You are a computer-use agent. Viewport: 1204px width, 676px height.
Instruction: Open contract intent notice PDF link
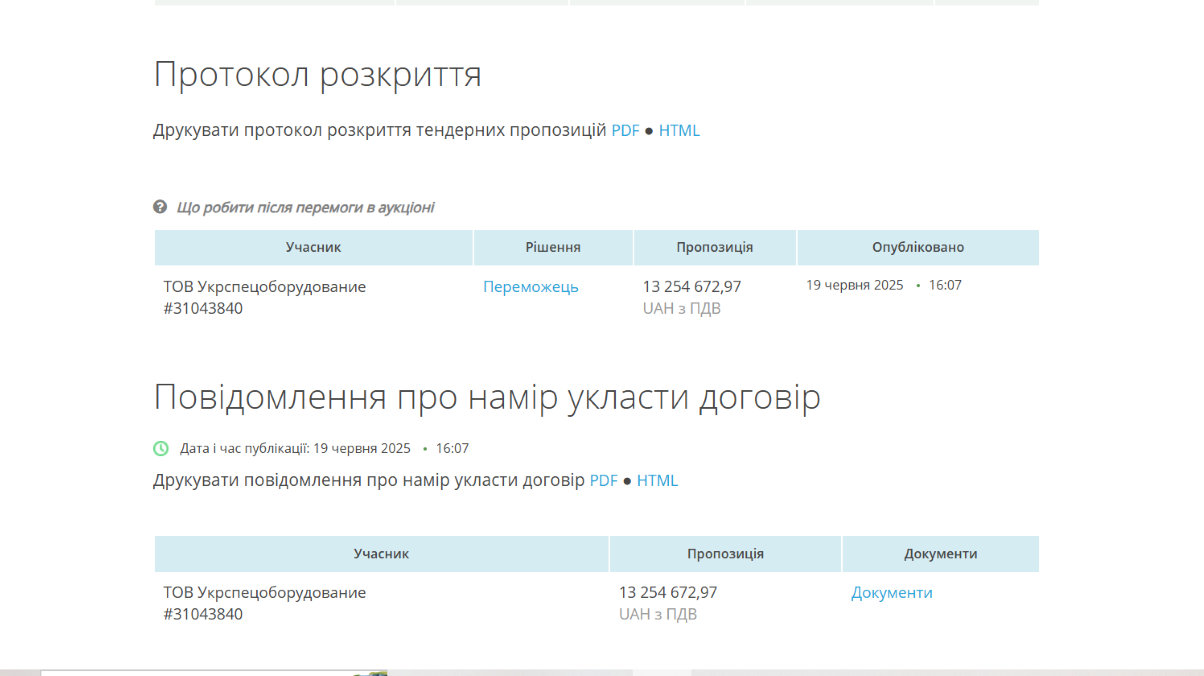tap(603, 480)
